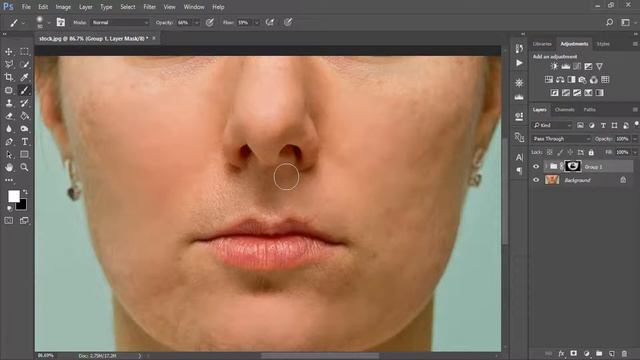Viewport: 640px width, 360px height.
Task: Select the History Brush tool
Action: tap(24, 103)
